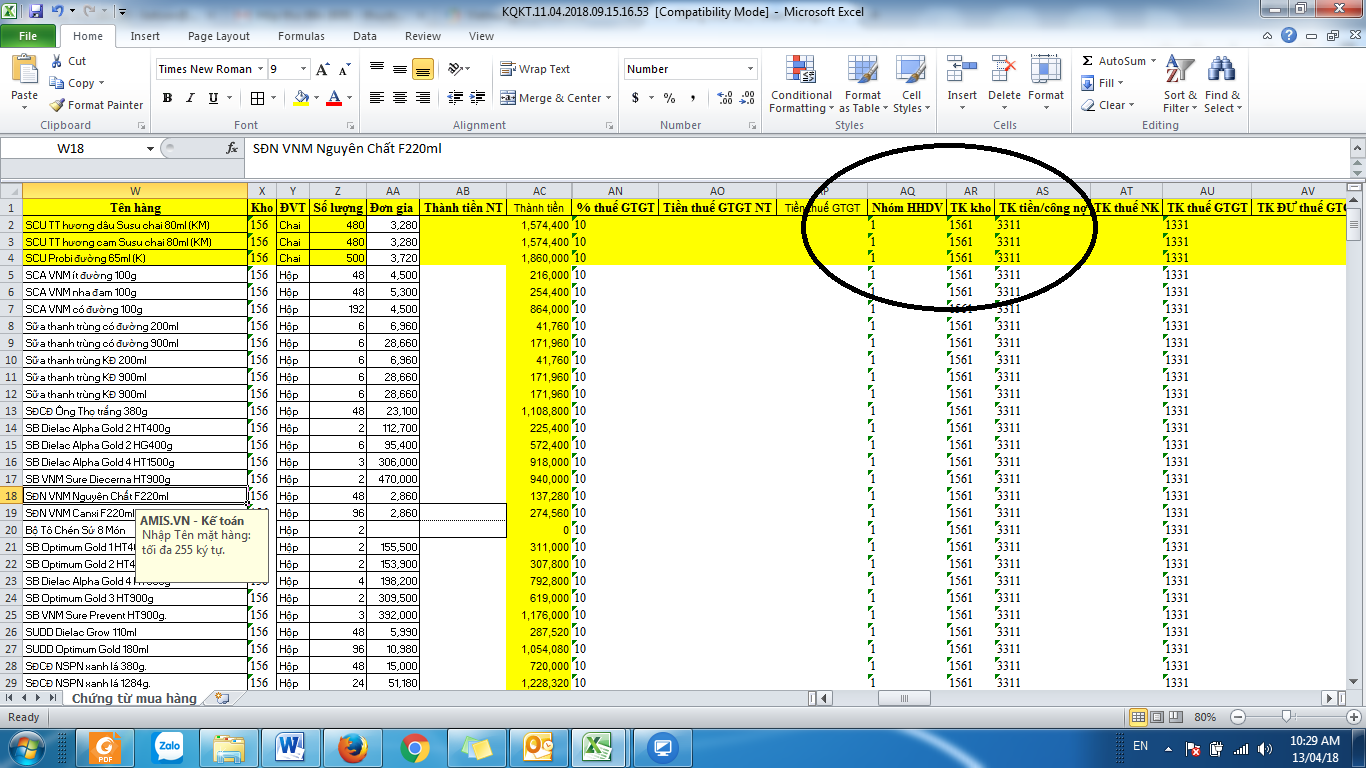Align text right in cell
Image resolution: width=1366 pixels, height=768 pixels.
click(422, 98)
